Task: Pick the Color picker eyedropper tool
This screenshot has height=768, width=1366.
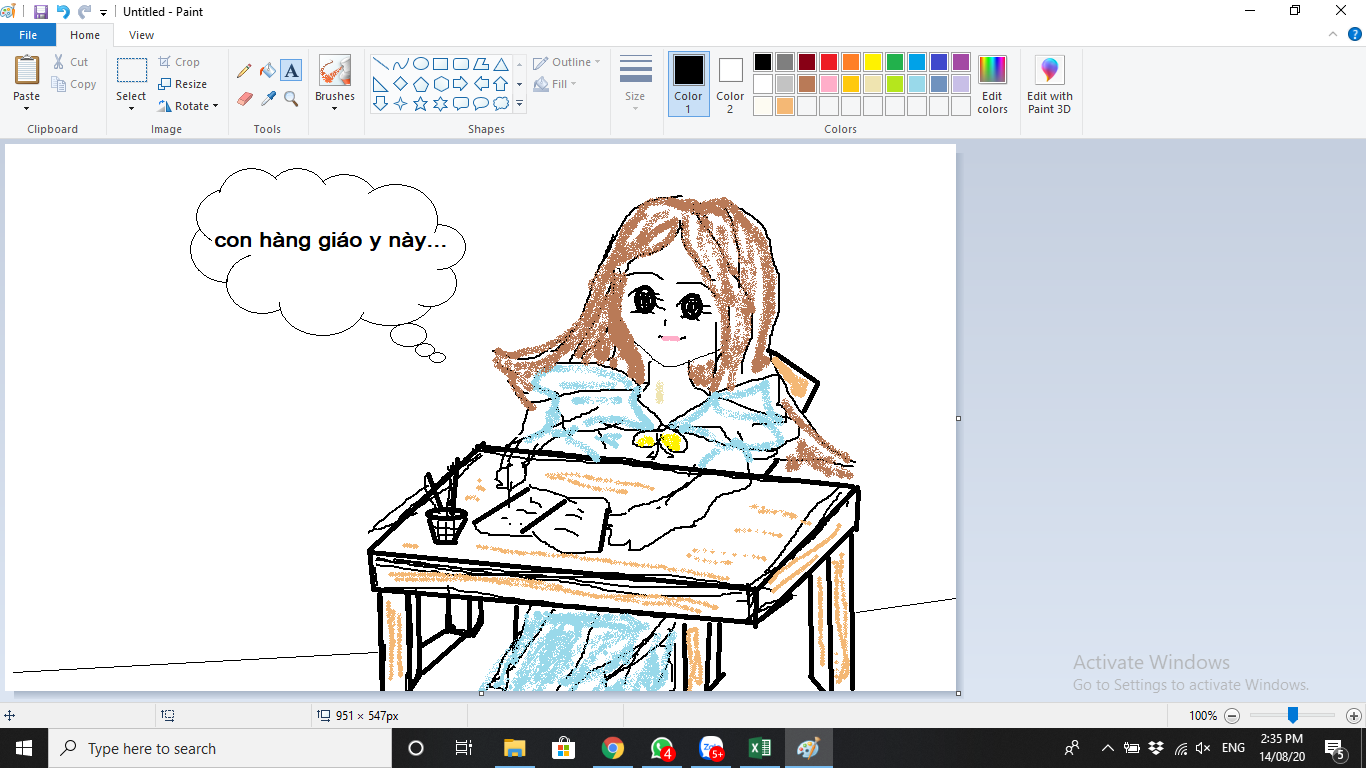Action: (x=267, y=99)
